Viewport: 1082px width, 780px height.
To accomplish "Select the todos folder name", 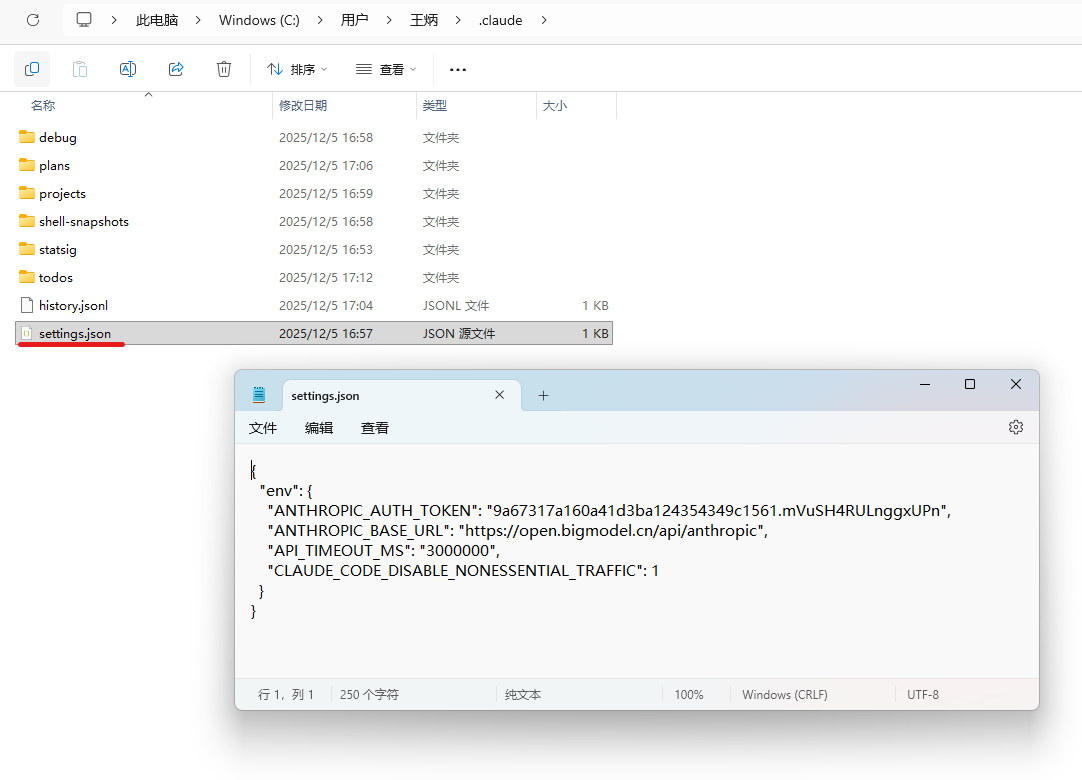I will [x=56, y=277].
